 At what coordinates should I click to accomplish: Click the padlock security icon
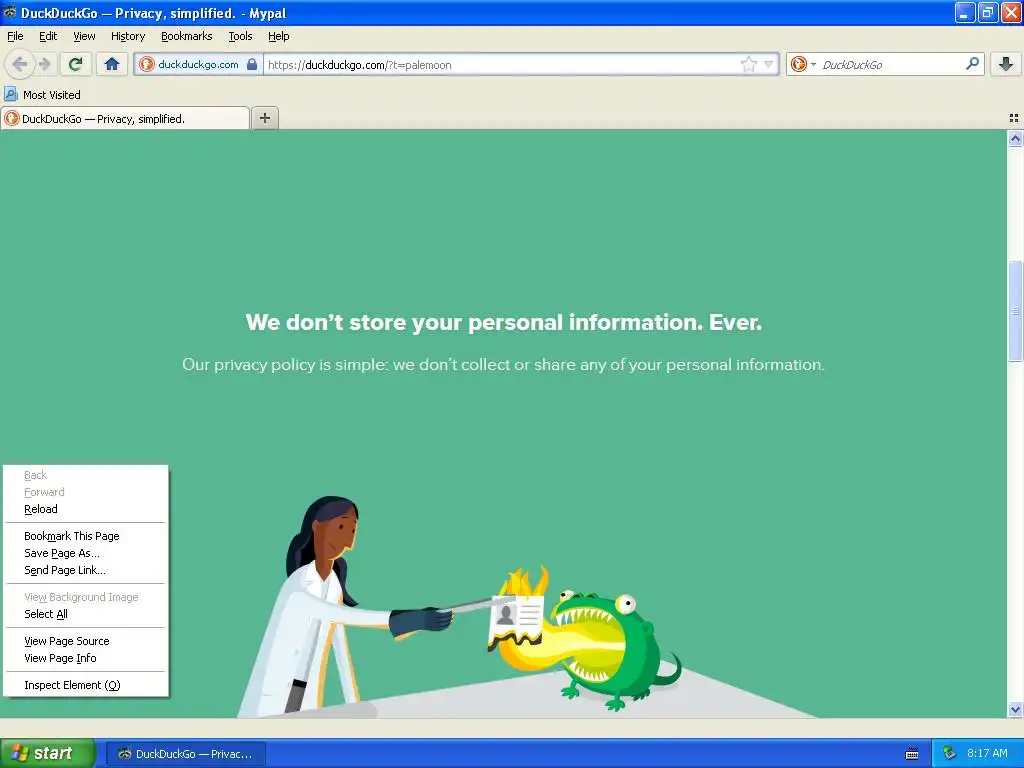pos(251,64)
